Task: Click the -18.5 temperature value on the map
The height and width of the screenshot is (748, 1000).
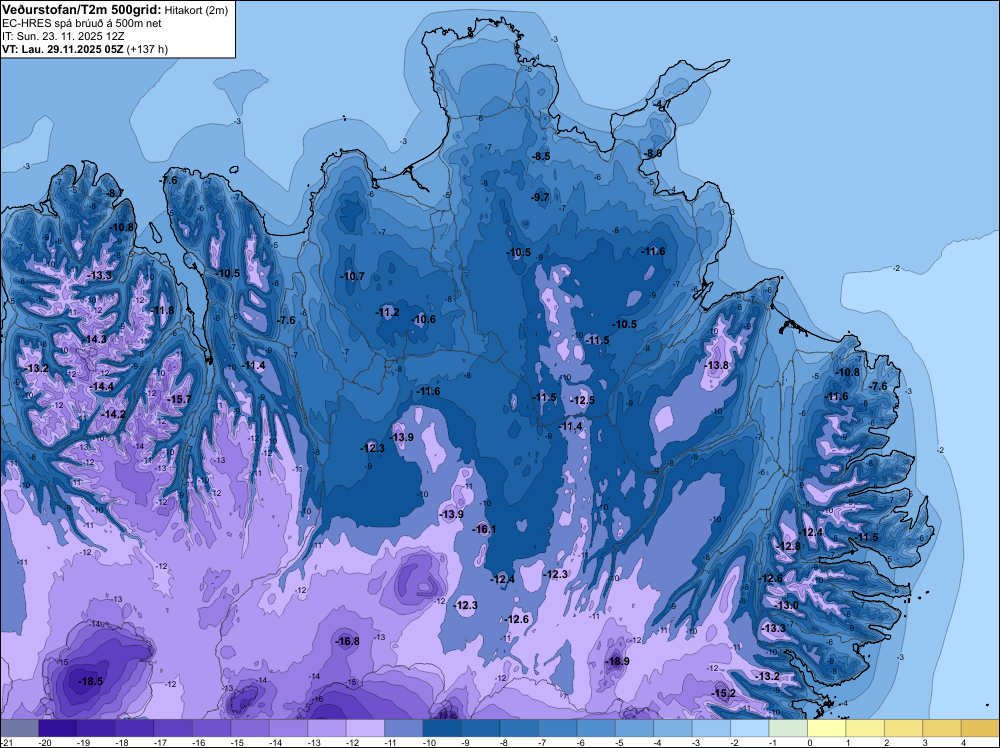Action: click(90, 681)
